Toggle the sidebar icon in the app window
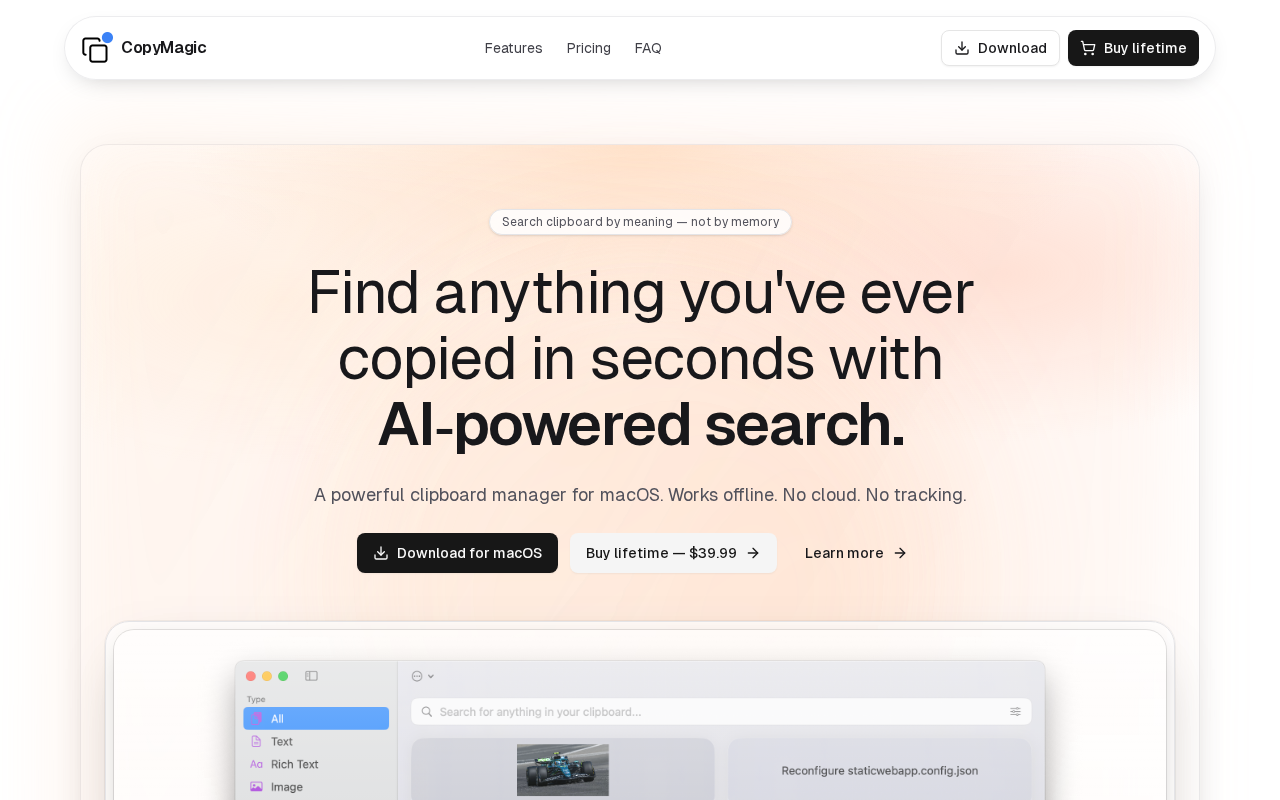The image size is (1280, 800). 311,676
